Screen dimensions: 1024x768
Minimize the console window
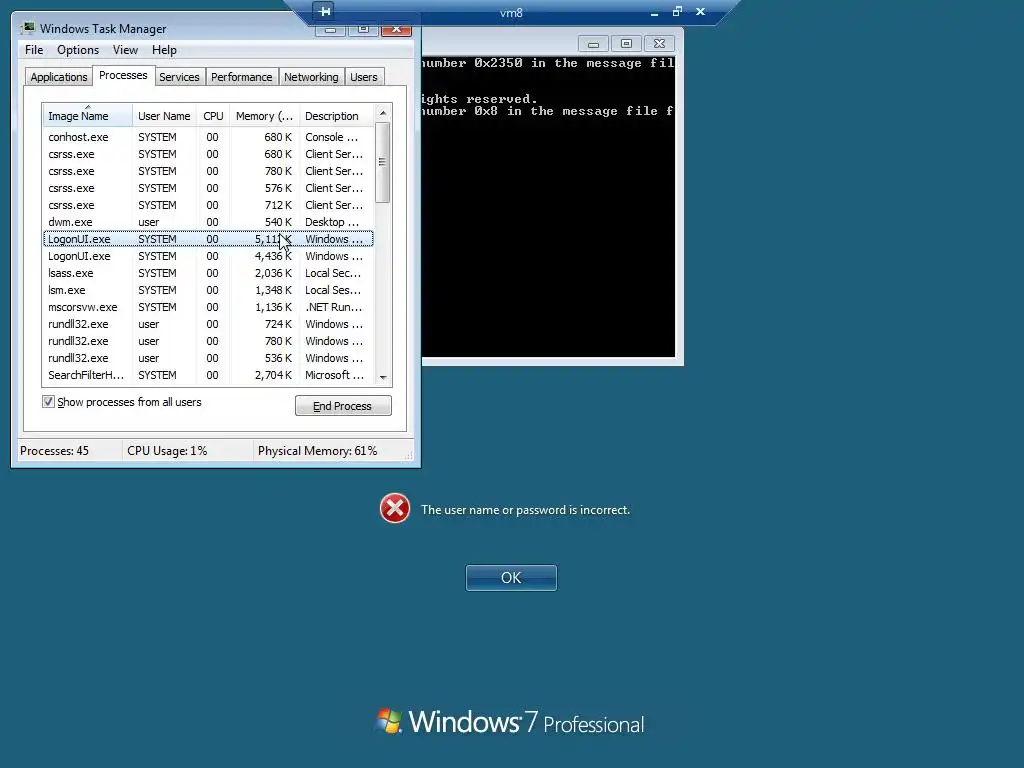tap(593, 44)
